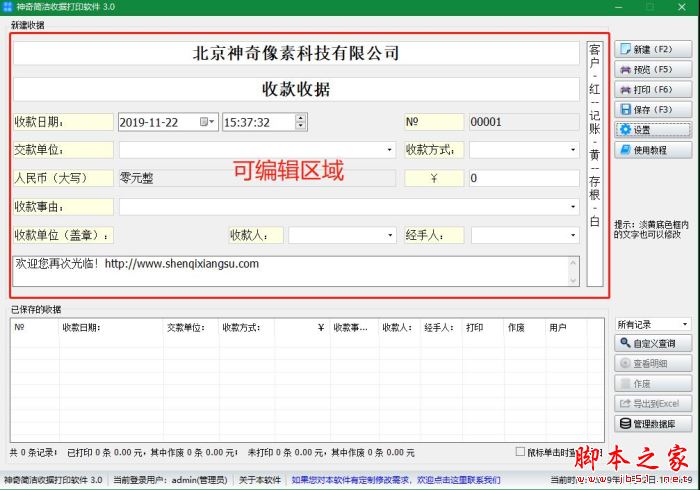The image size is (700, 490).
Task: Click the book icon on 使用教程
Action: (626, 149)
